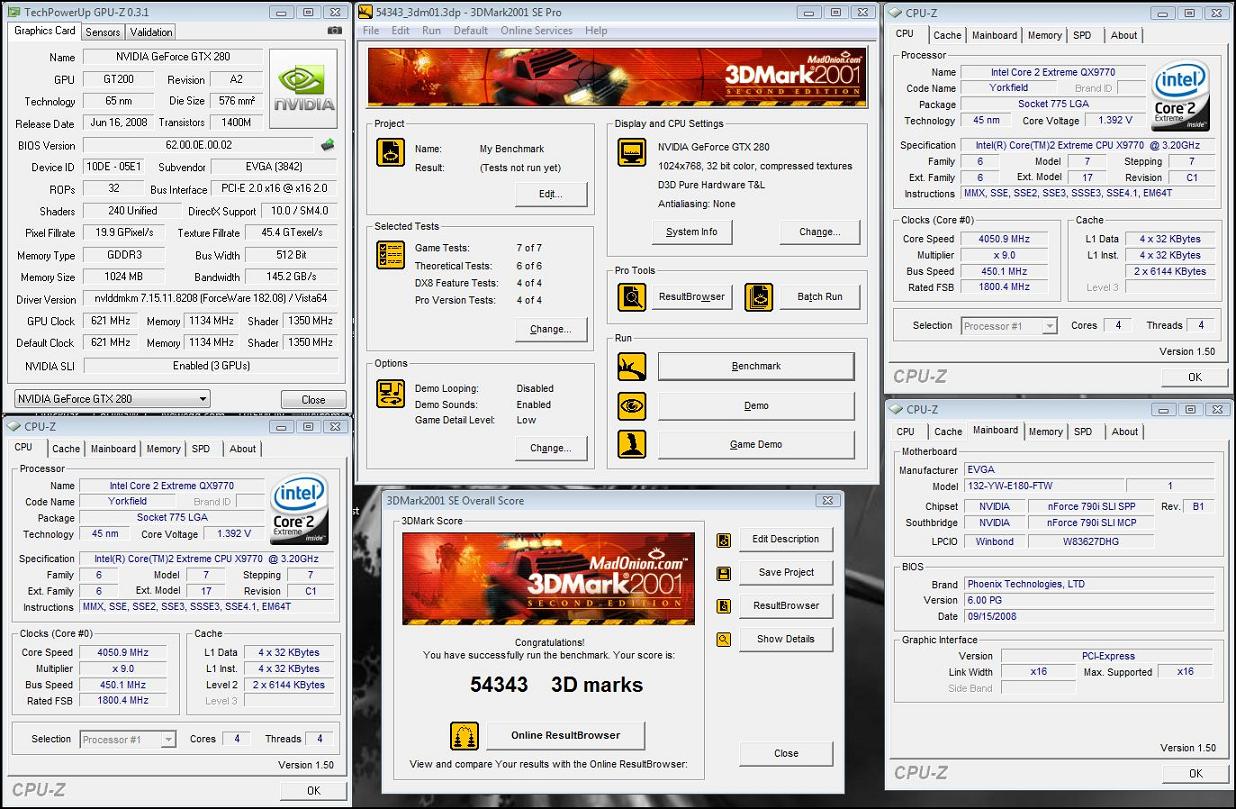
Task: Click the GPU-Z Name field GeForce GTX 280
Action: [x=174, y=57]
